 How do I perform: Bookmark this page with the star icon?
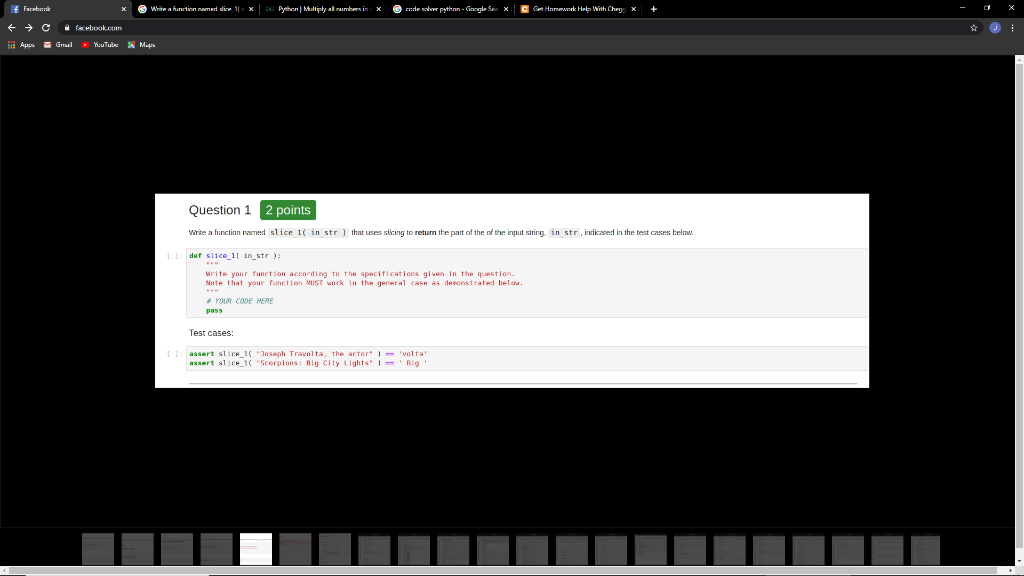tap(974, 27)
